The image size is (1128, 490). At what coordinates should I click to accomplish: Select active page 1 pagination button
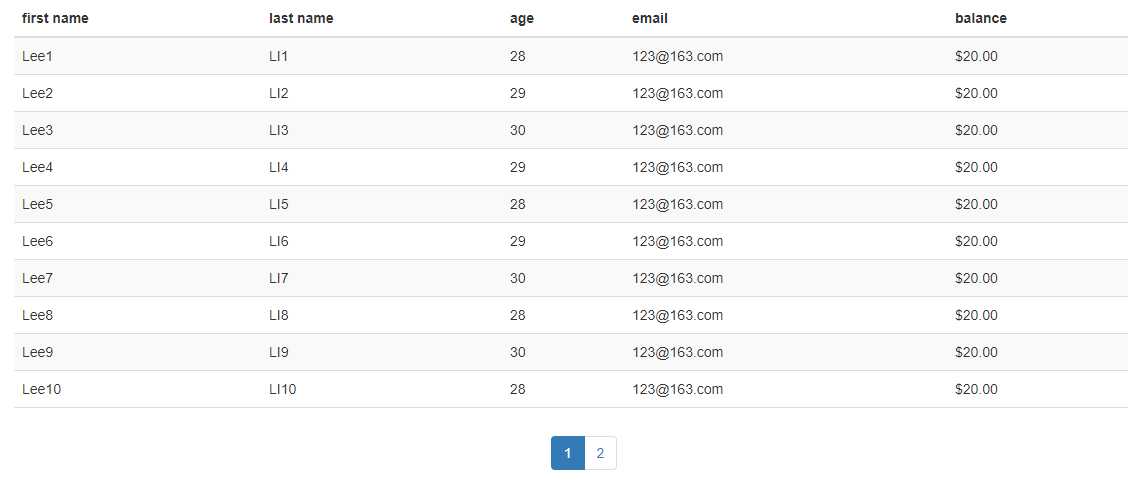click(x=568, y=453)
